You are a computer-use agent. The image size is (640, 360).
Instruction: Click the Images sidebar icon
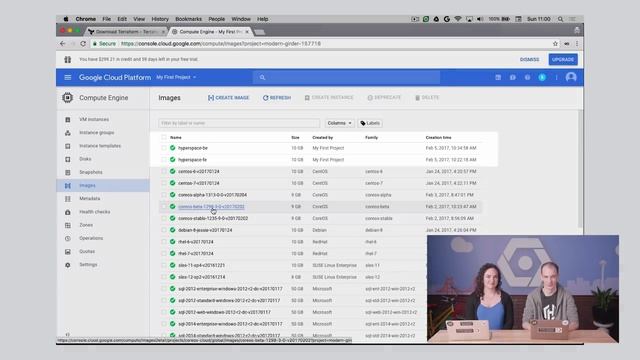point(68,186)
